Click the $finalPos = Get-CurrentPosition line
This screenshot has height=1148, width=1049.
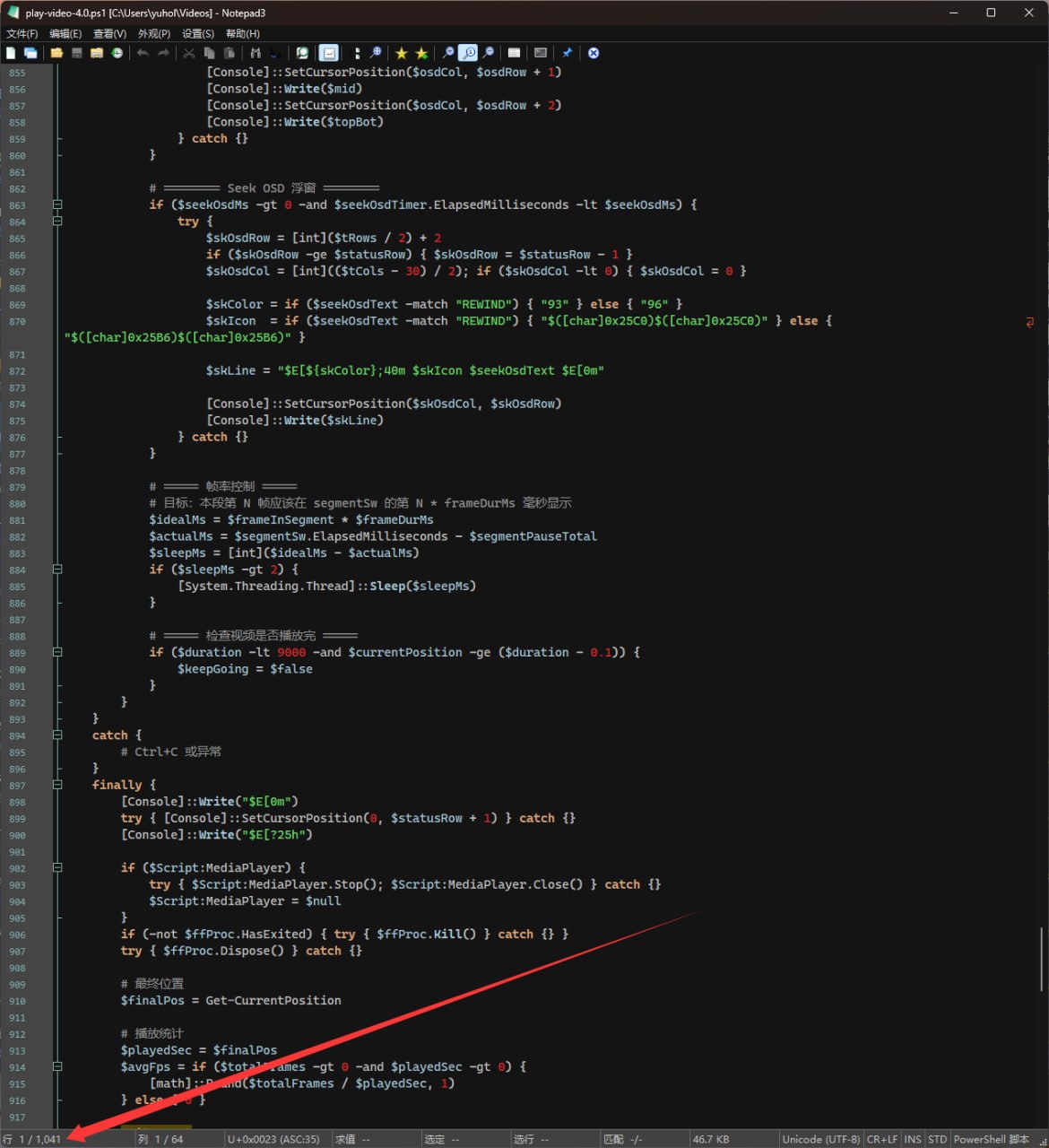point(230,1000)
